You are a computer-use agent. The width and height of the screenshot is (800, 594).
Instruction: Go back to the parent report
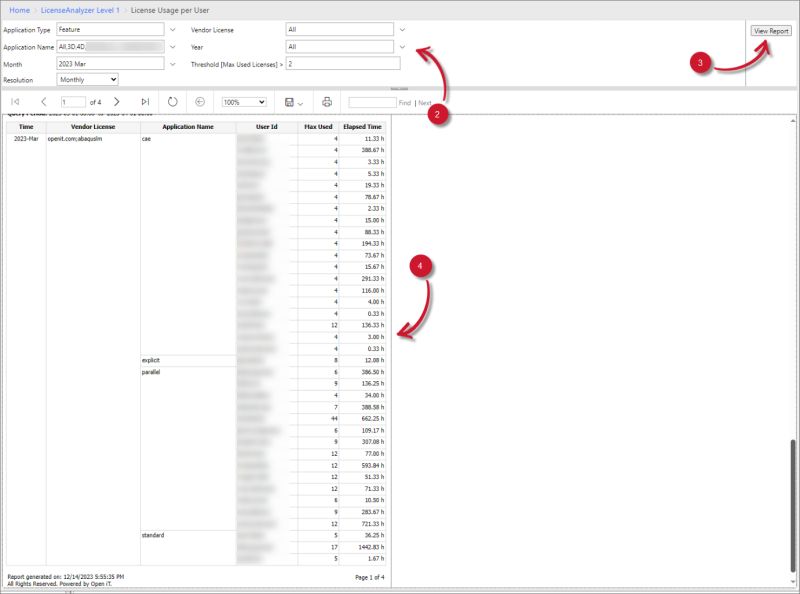tap(198, 101)
